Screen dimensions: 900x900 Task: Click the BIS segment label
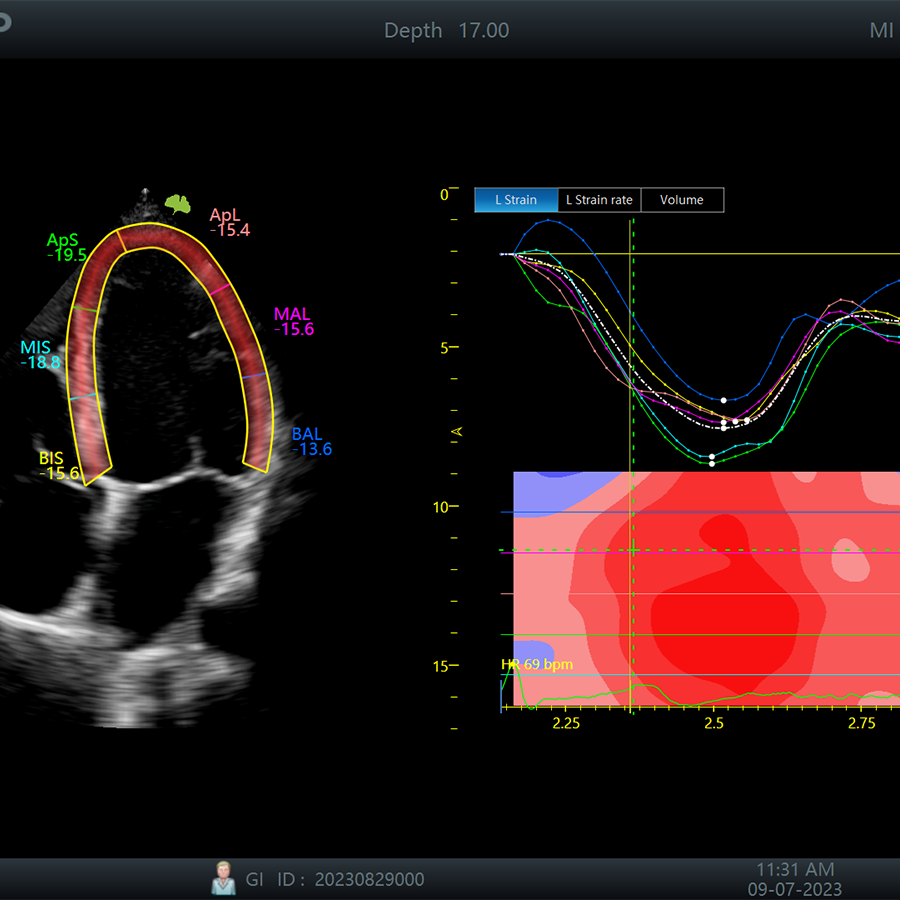click(51, 458)
